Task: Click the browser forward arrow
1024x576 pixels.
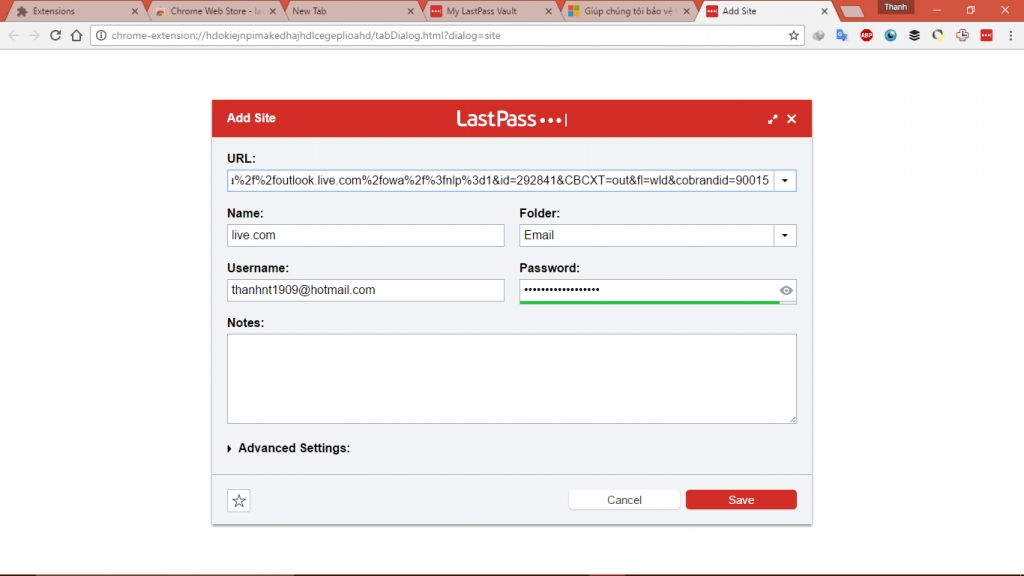Action: point(34,35)
